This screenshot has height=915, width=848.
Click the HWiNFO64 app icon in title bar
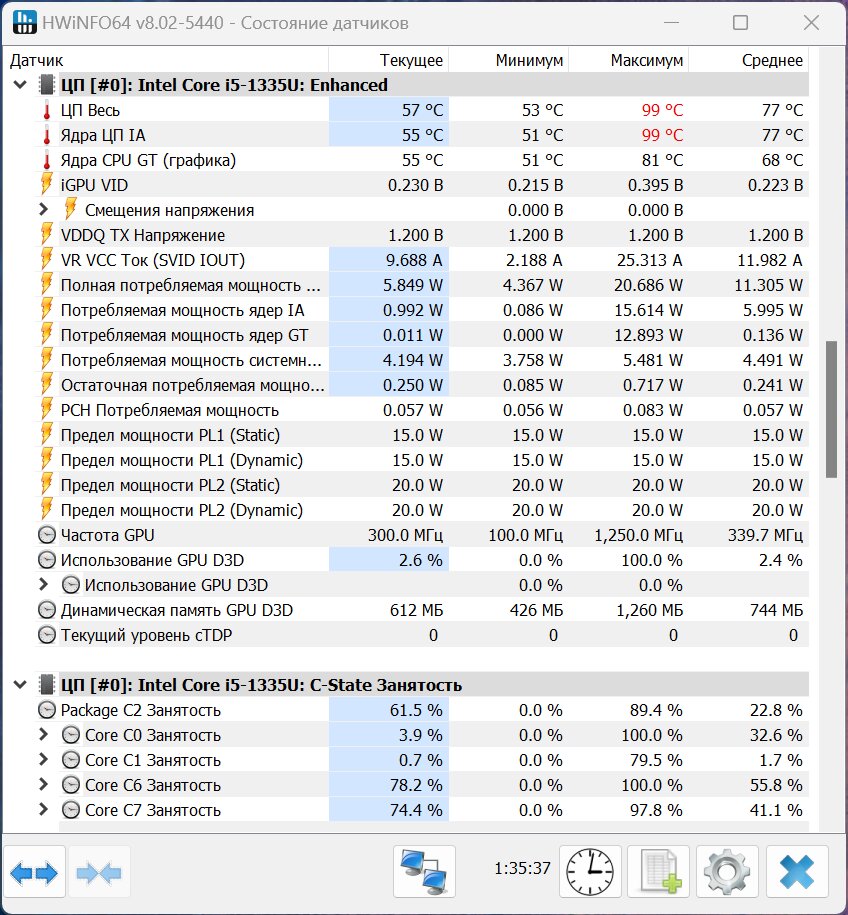[23, 23]
